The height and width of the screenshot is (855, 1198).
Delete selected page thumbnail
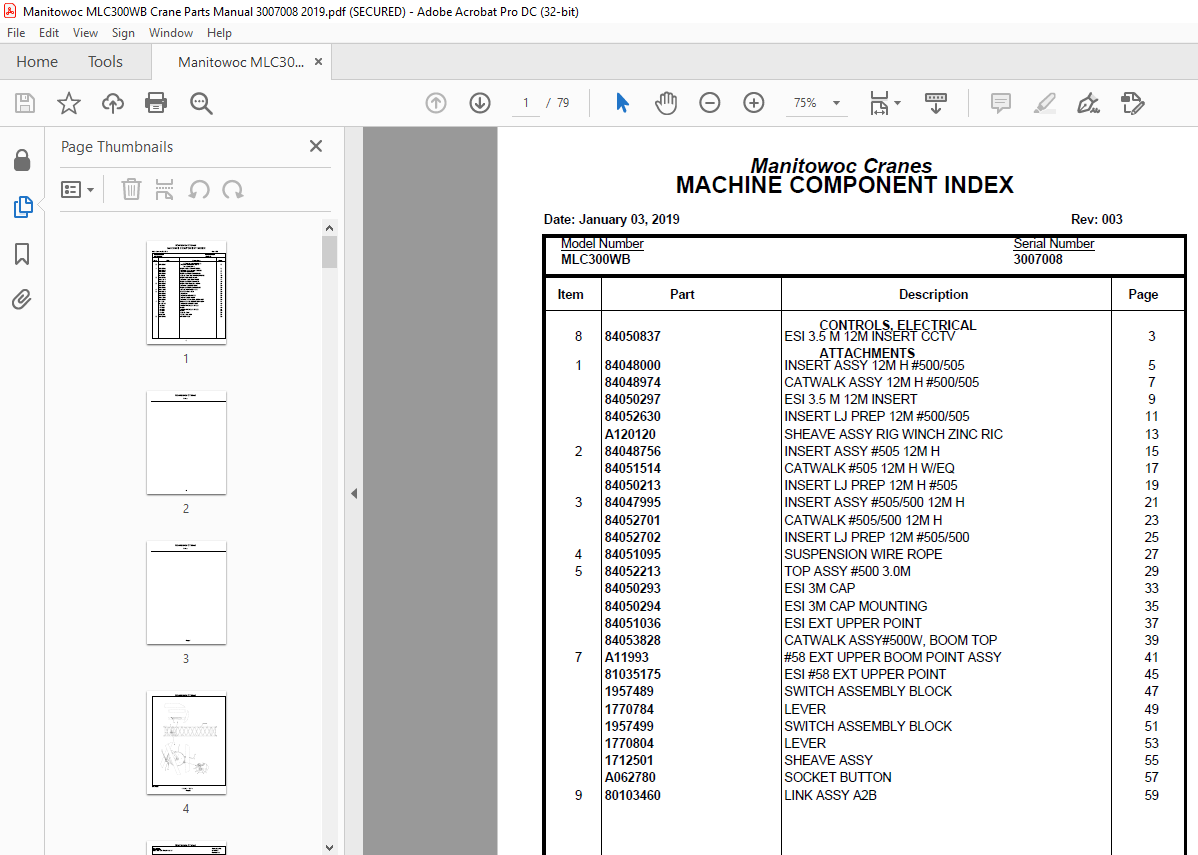(x=131, y=189)
